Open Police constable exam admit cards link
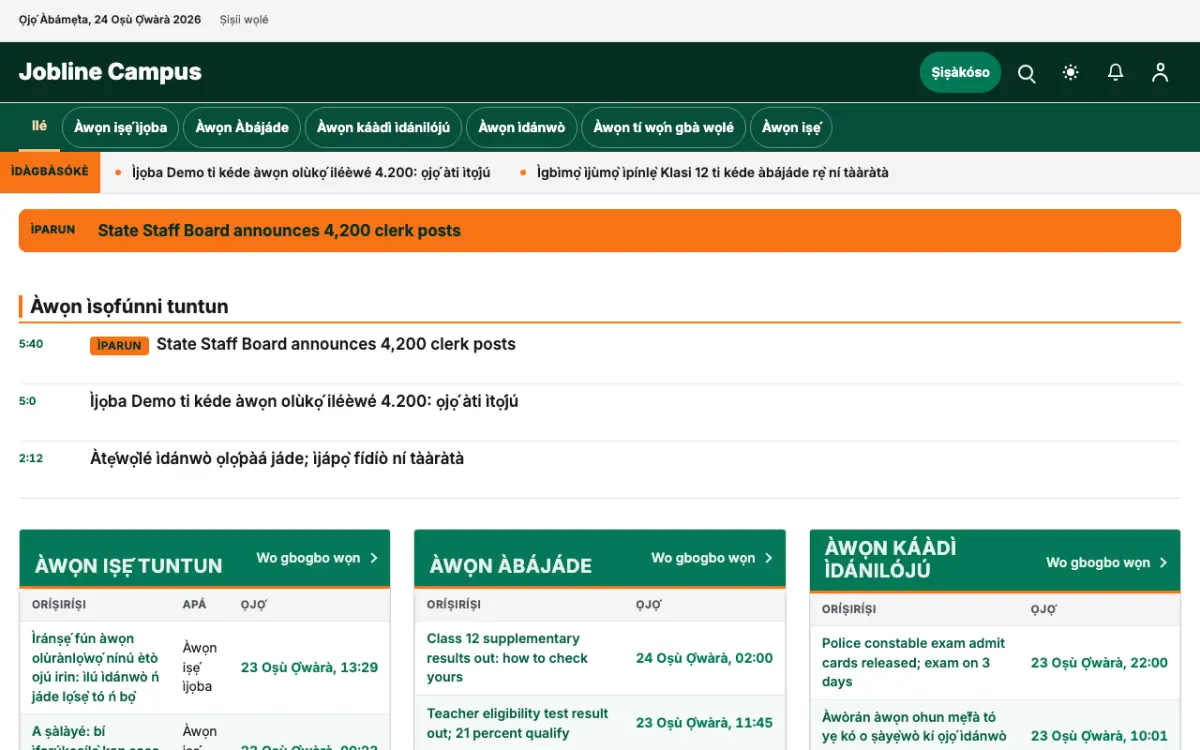 click(913, 662)
